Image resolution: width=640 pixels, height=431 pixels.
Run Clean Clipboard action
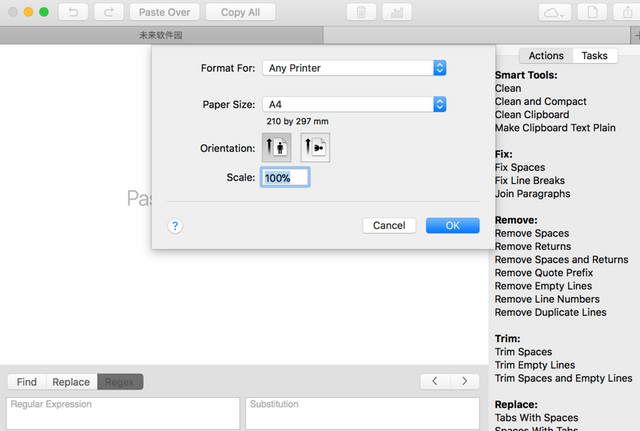tap(532, 115)
